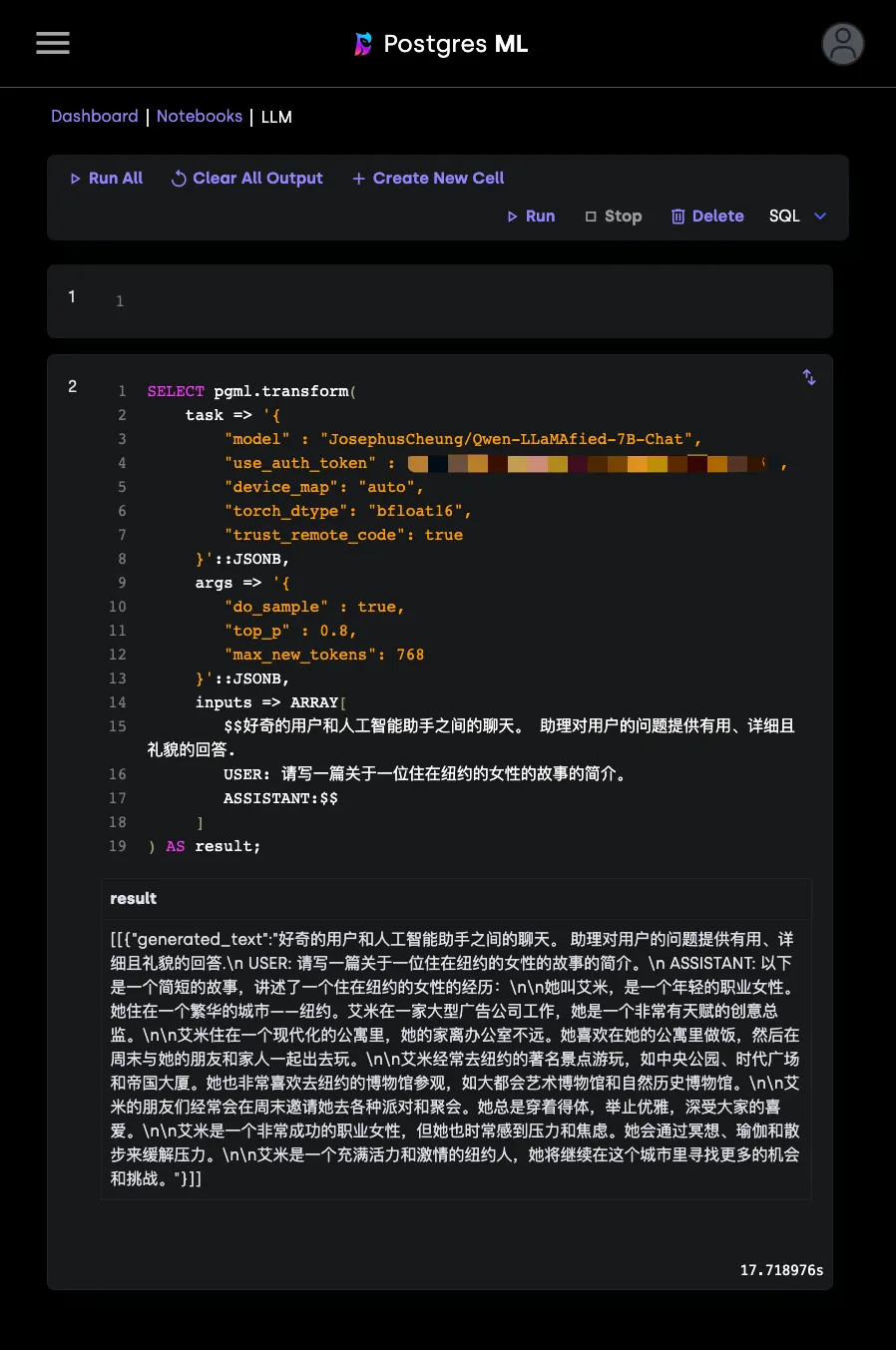
Task: Open the Notebooks breadcrumb link
Action: pos(200,116)
